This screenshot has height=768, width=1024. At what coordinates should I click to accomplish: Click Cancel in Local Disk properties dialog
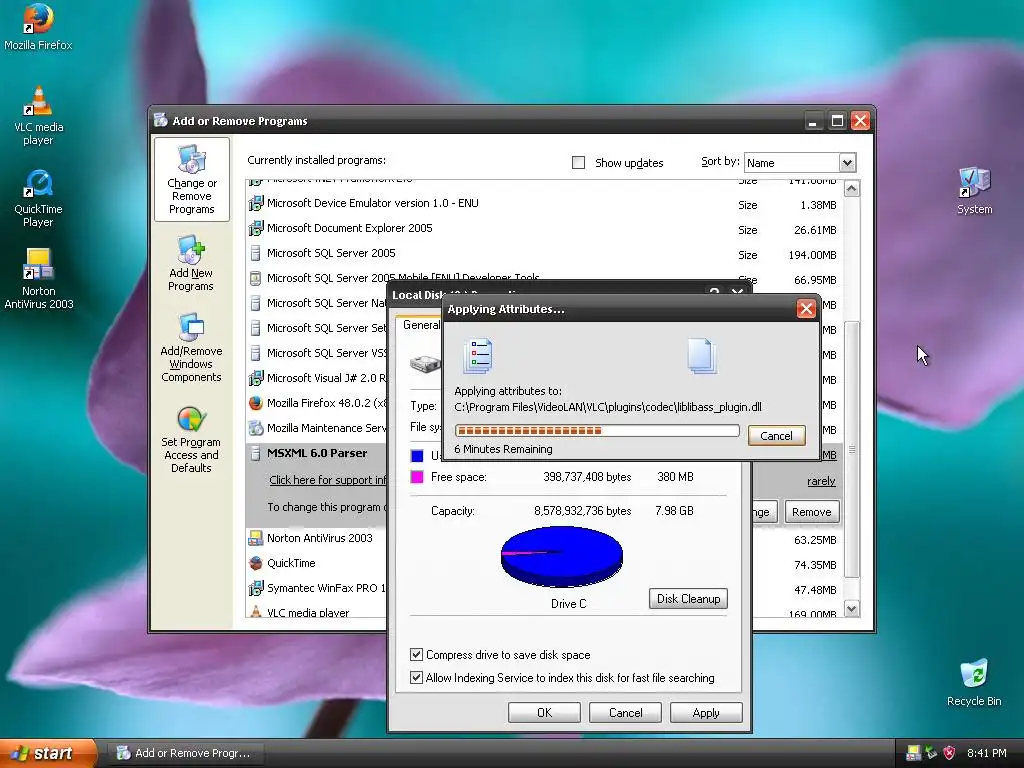[x=625, y=712]
